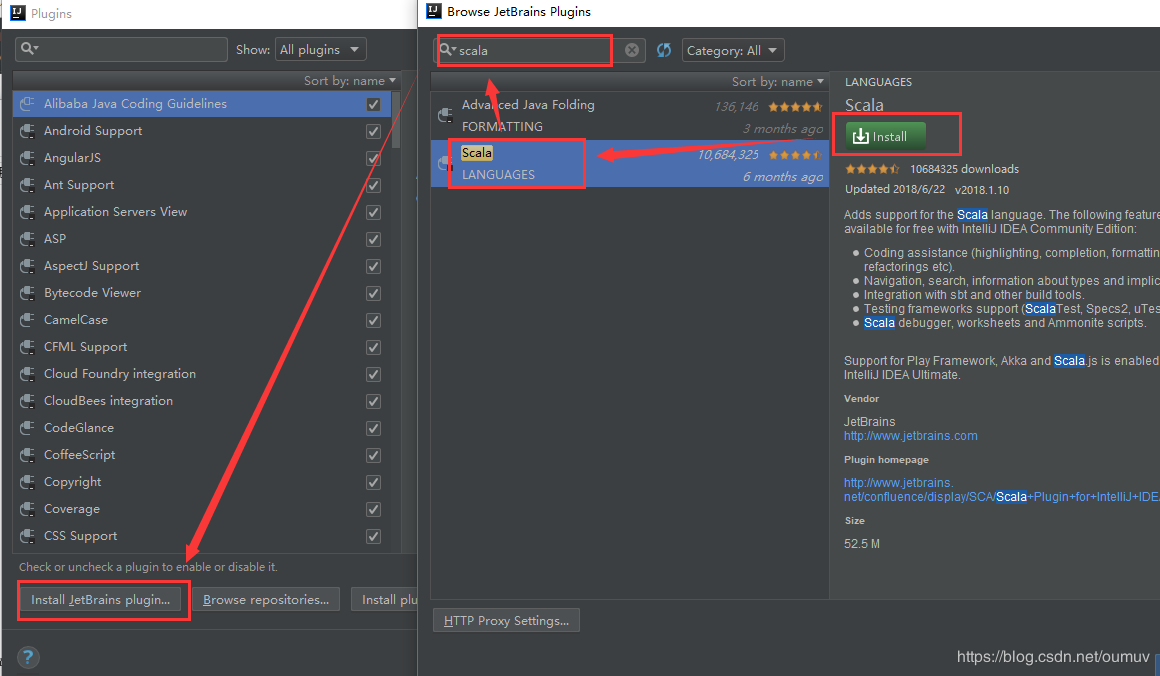
Task: Click the plugin icon beside ASP
Action: (x=27, y=239)
